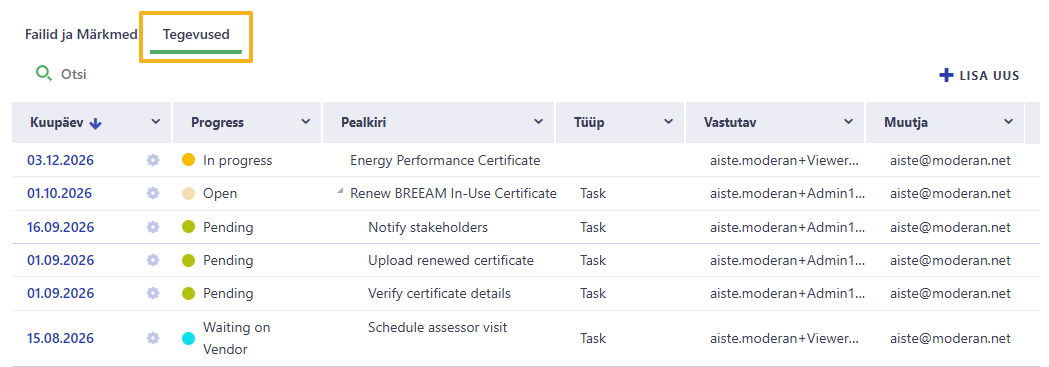Viewport: 1049px width, 367px height.
Task: Open date link for Verify certificate details
Action: coord(60,293)
